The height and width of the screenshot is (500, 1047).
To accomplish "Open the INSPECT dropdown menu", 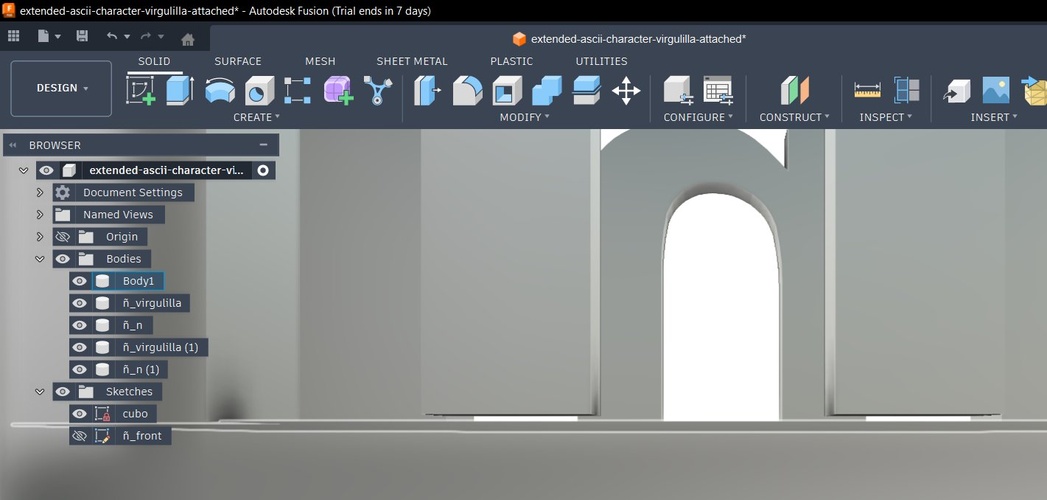I will click(885, 117).
